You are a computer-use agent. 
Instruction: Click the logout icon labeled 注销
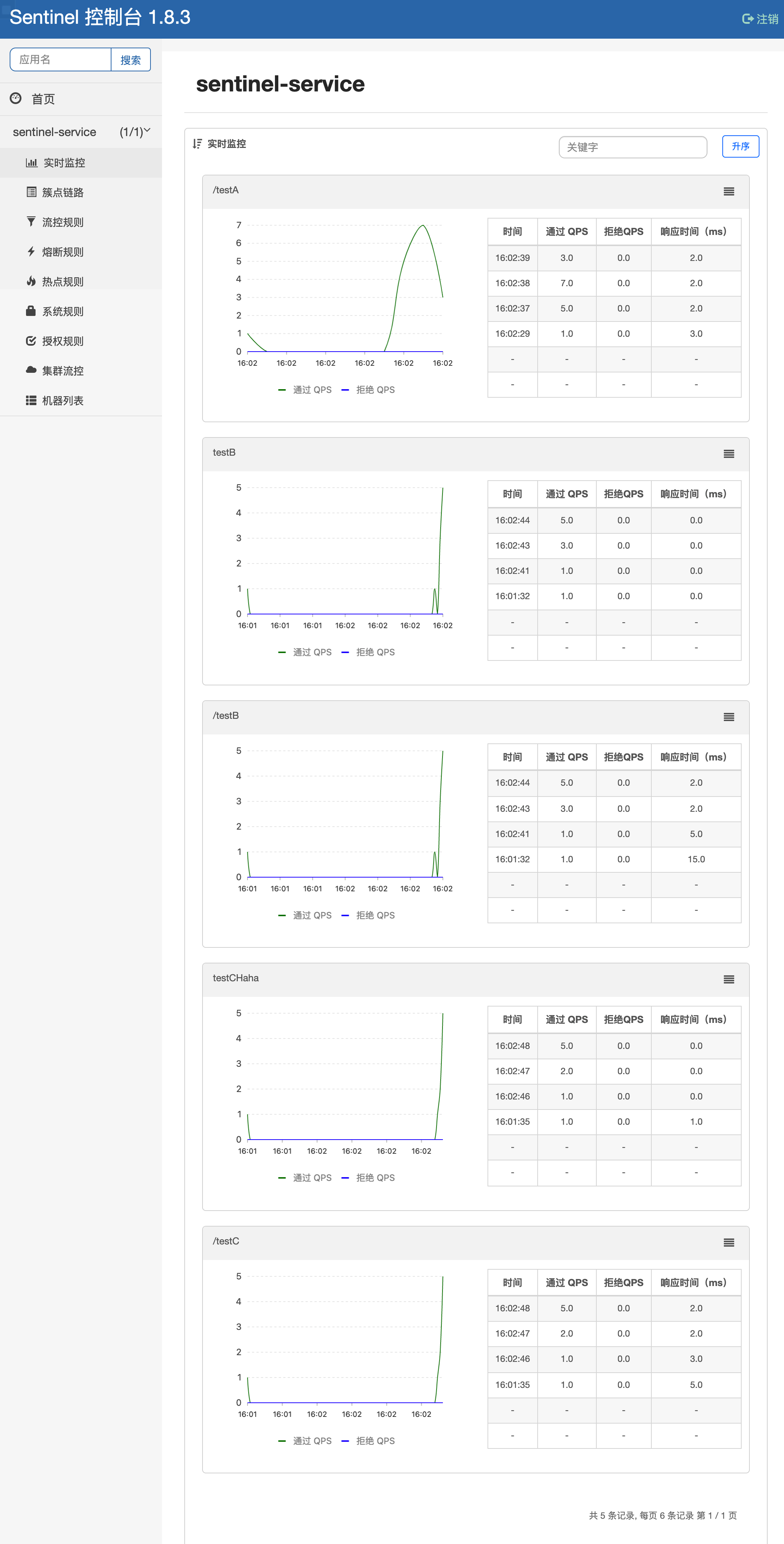click(x=748, y=19)
